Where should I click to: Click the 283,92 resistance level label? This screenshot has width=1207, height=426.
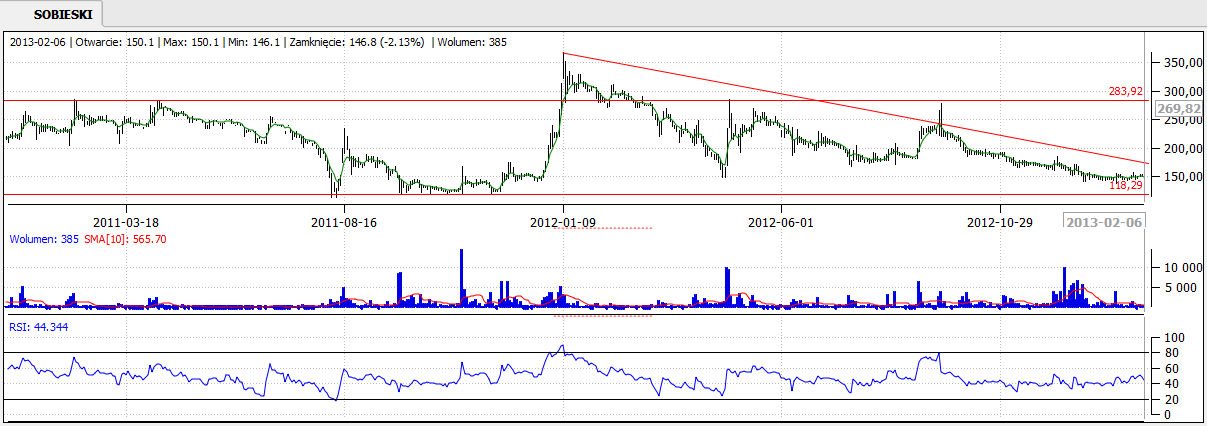pyautogui.click(x=1125, y=91)
